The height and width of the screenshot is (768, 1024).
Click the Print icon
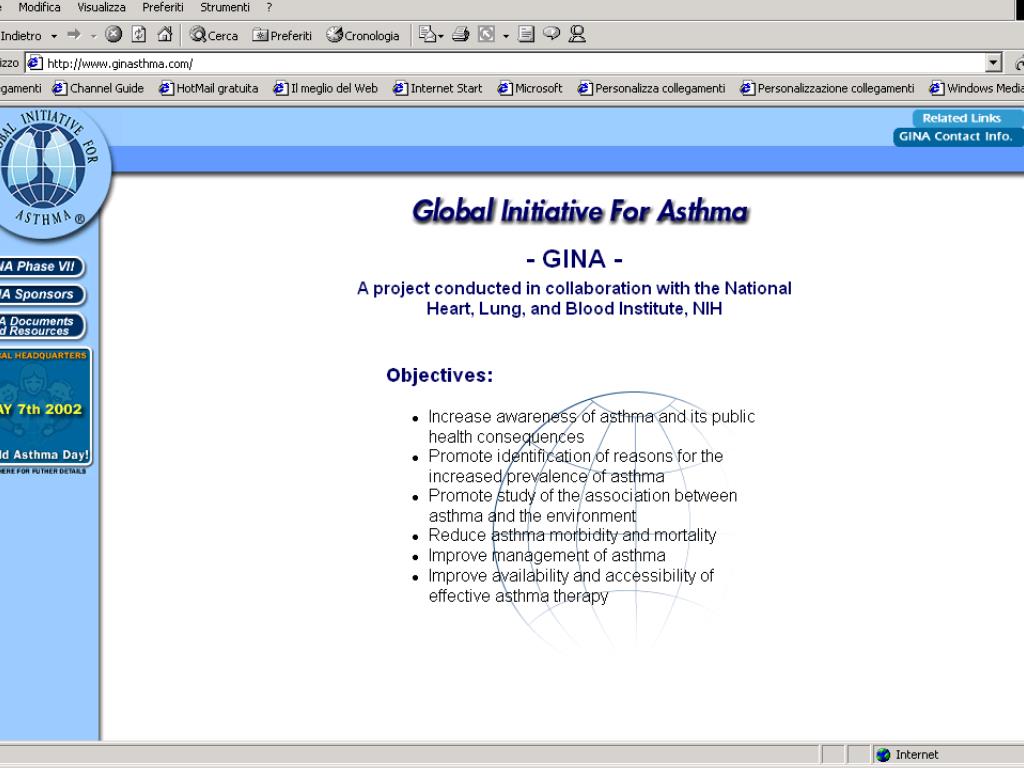(460, 34)
